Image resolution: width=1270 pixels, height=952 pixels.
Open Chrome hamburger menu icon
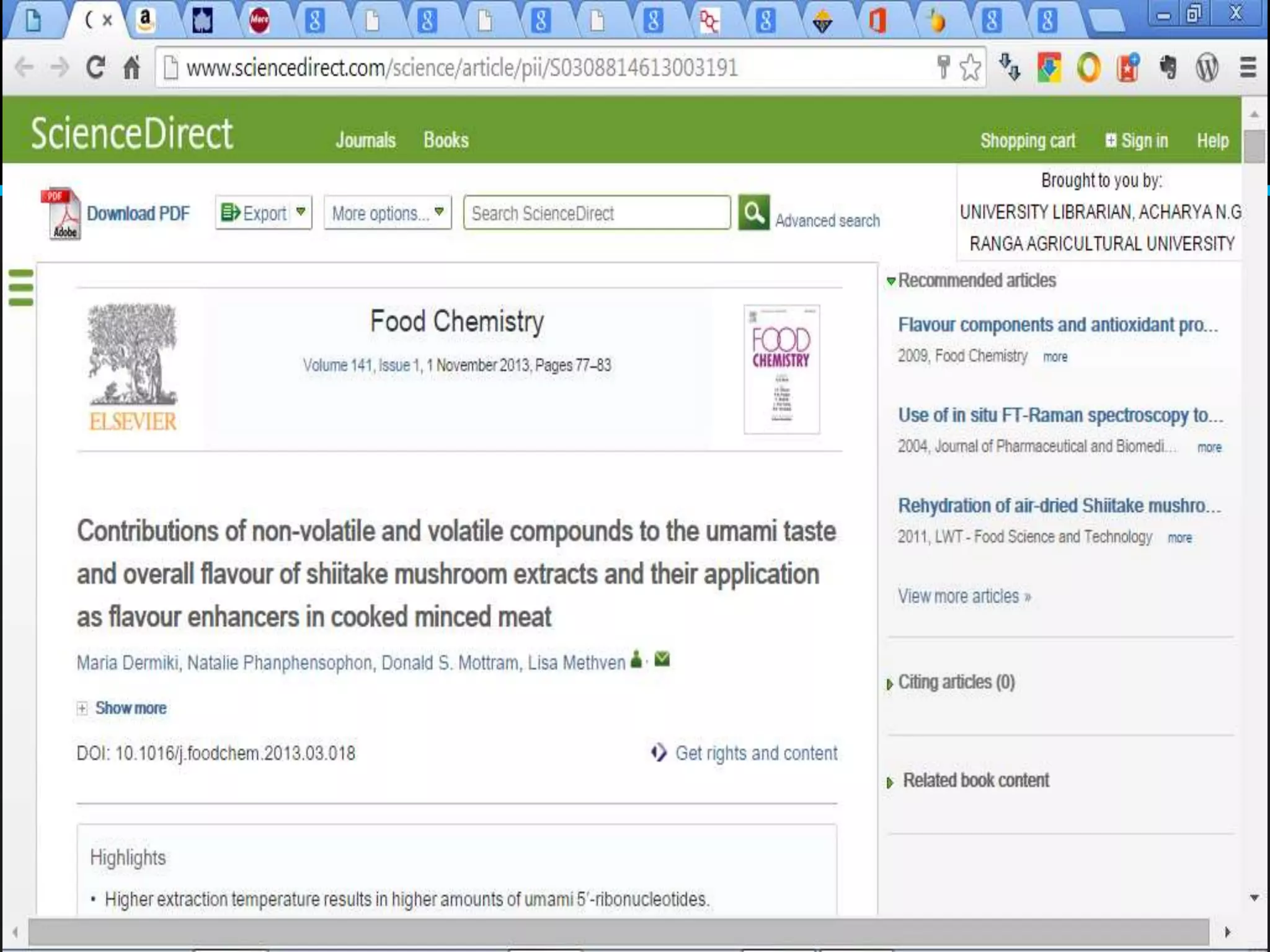pyautogui.click(x=1248, y=67)
